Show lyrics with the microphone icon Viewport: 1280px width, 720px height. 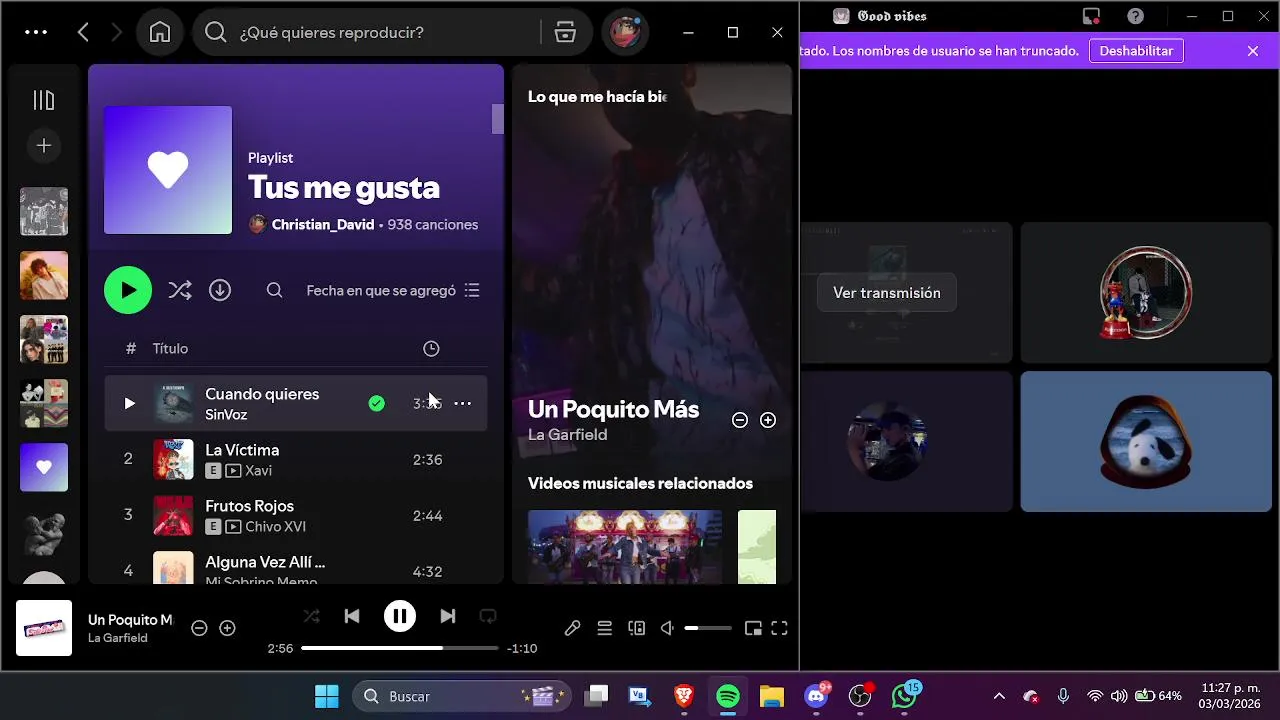[x=572, y=628]
